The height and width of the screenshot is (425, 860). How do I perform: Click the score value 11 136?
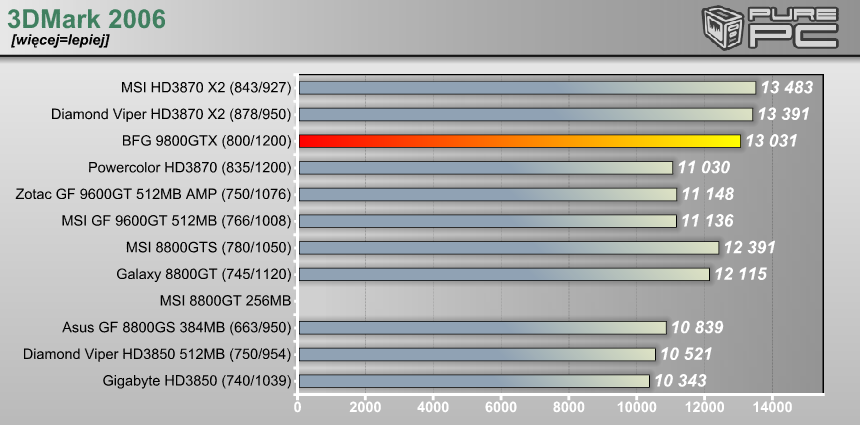(708, 220)
